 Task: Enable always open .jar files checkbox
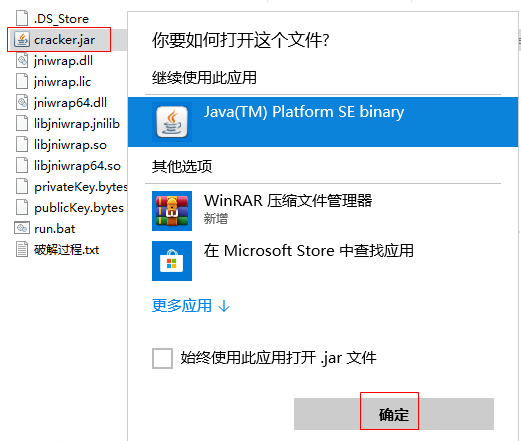click(162, 358)
